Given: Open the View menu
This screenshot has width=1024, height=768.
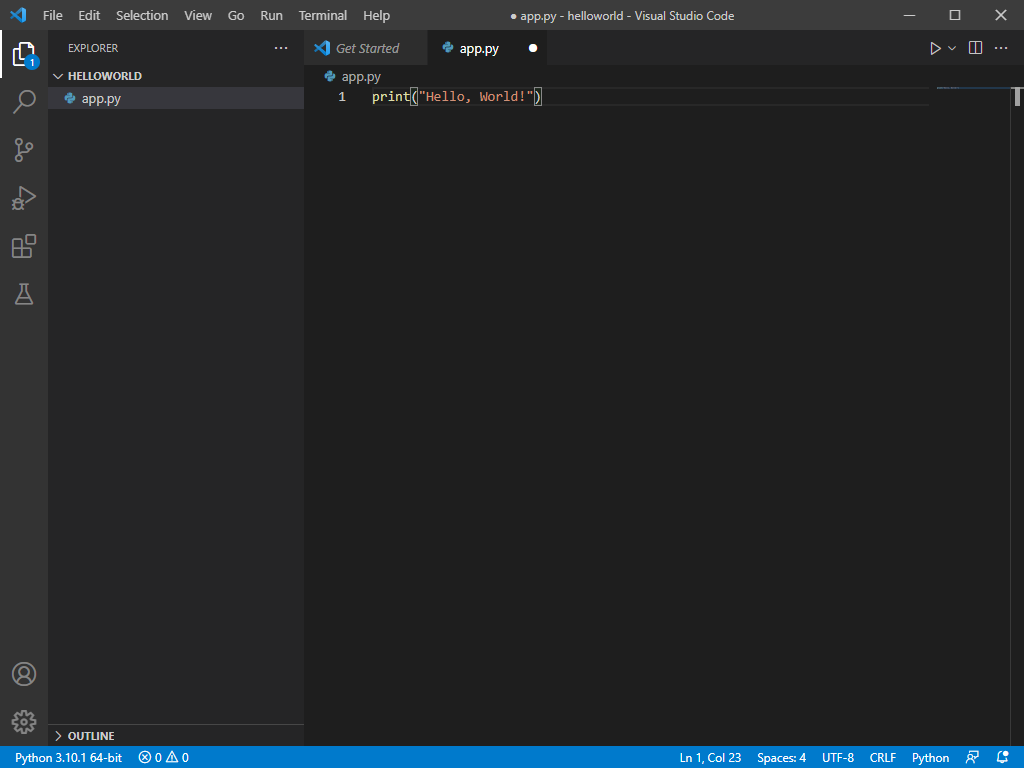Looking at the screenshot, I should [x=198, y=15].
